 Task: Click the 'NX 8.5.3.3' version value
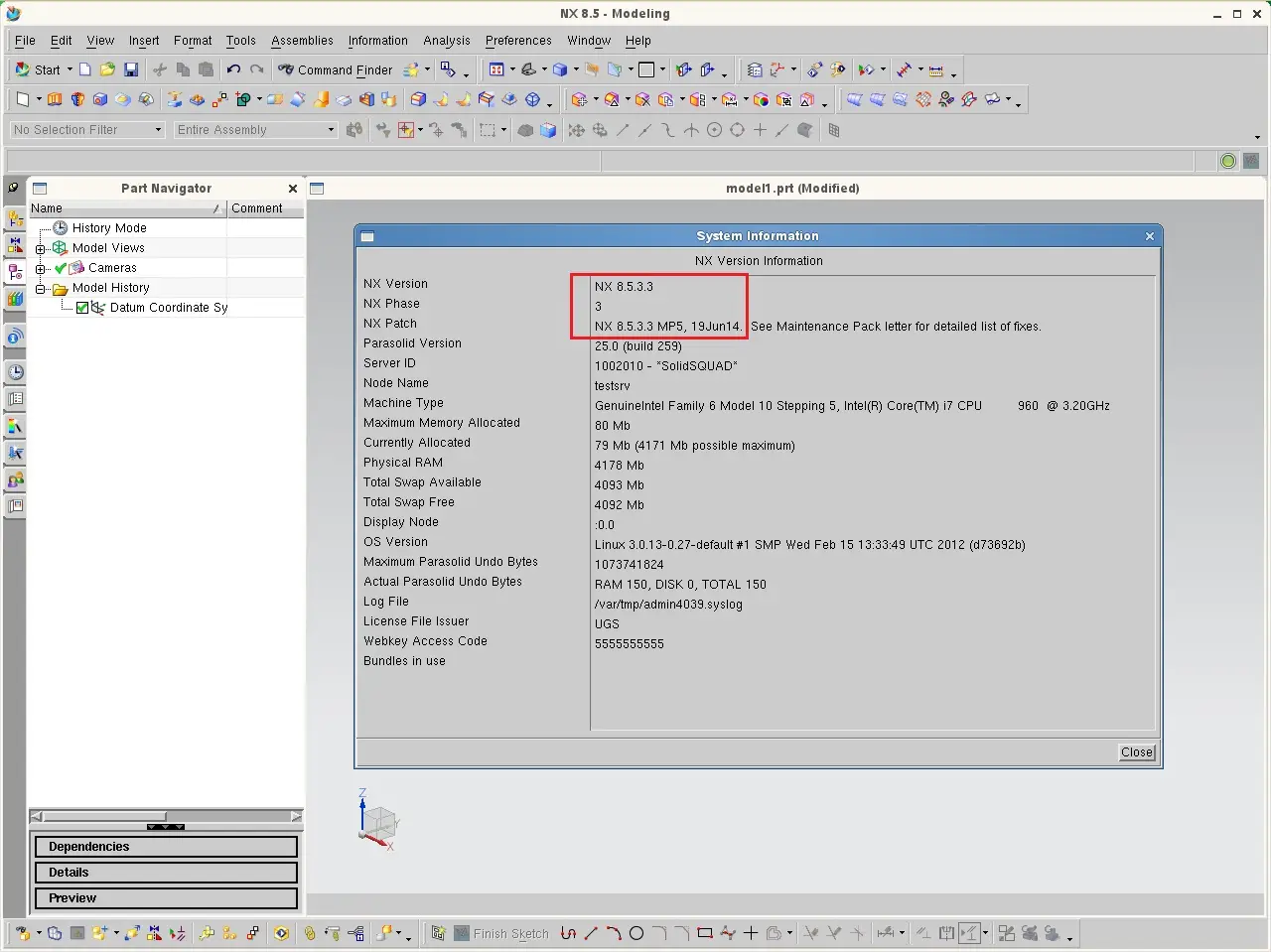[624, 286]
